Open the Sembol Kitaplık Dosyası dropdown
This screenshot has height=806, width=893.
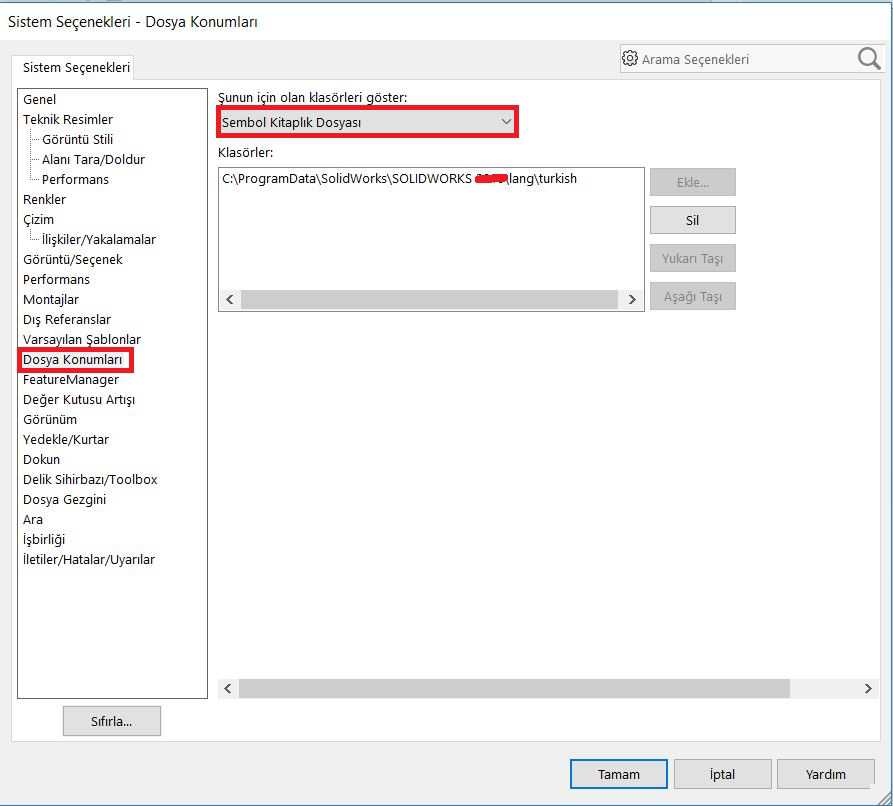pos(367,122)
